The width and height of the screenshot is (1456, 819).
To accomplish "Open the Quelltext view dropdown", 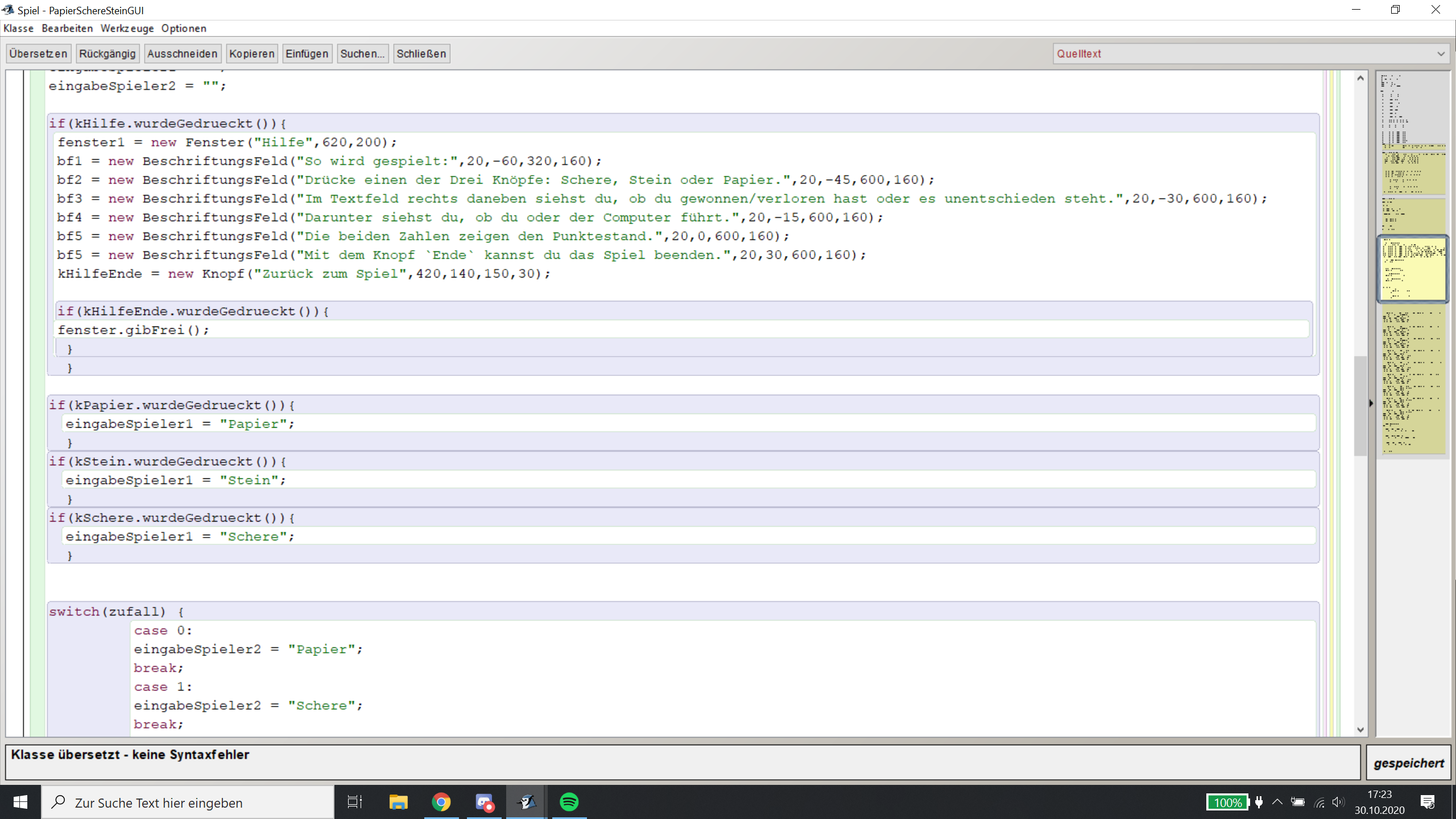I will point(1441,53).
